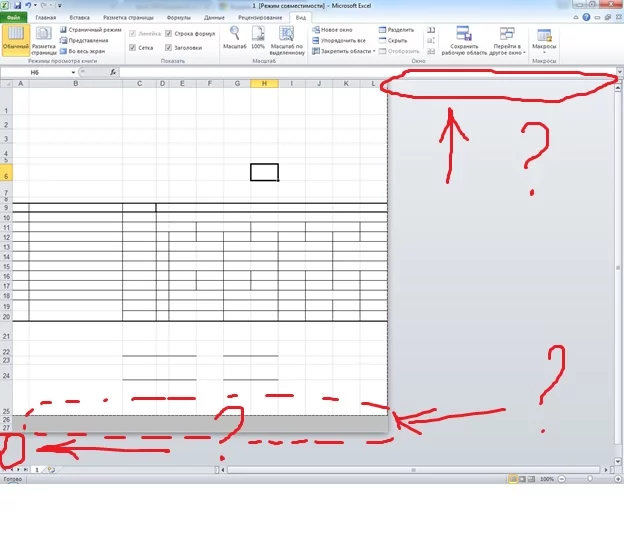Screen dimensions: 624x547
Task: Select row 6 header
Action: pos(6,172)
